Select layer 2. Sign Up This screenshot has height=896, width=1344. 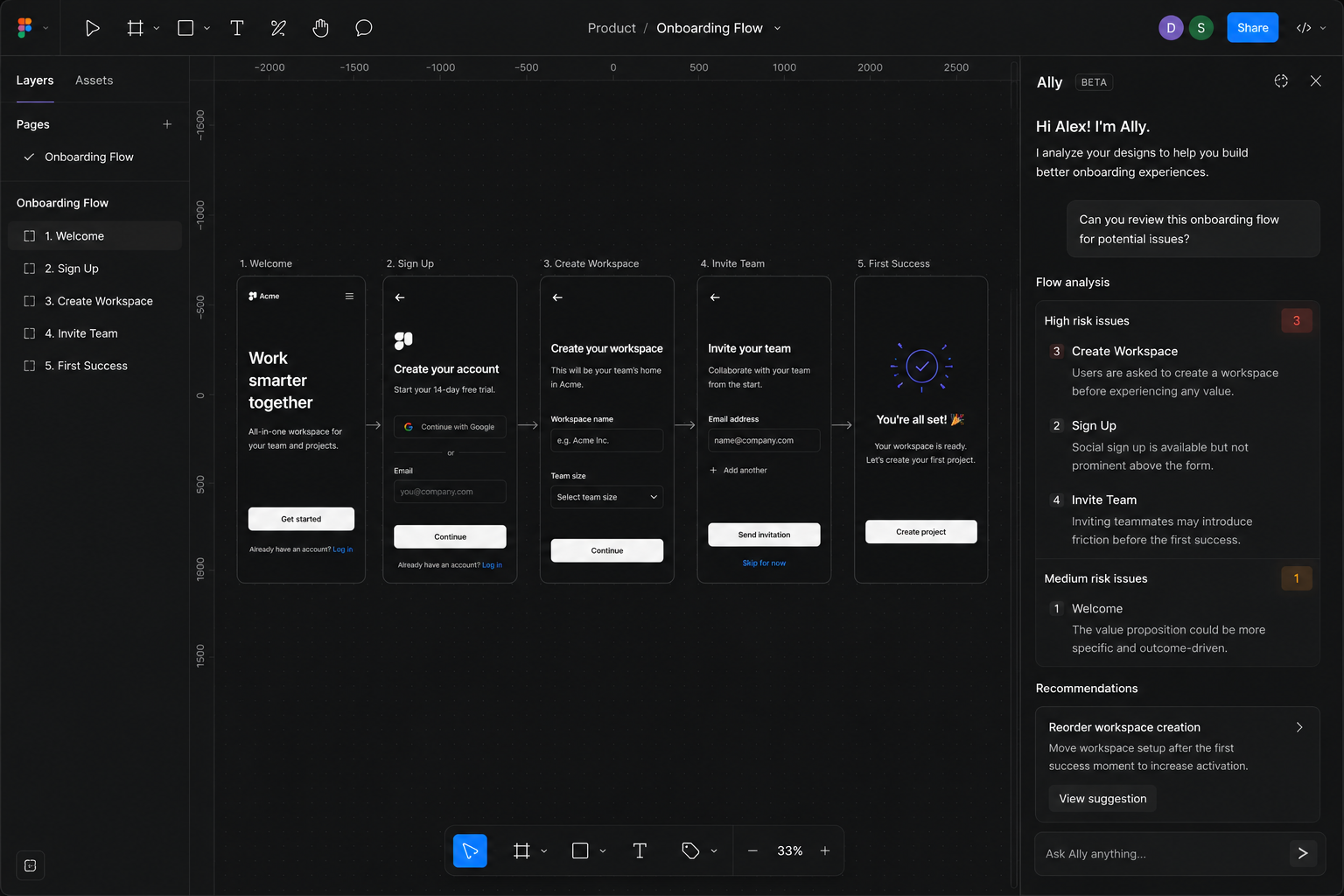click(x=94, y=269)
